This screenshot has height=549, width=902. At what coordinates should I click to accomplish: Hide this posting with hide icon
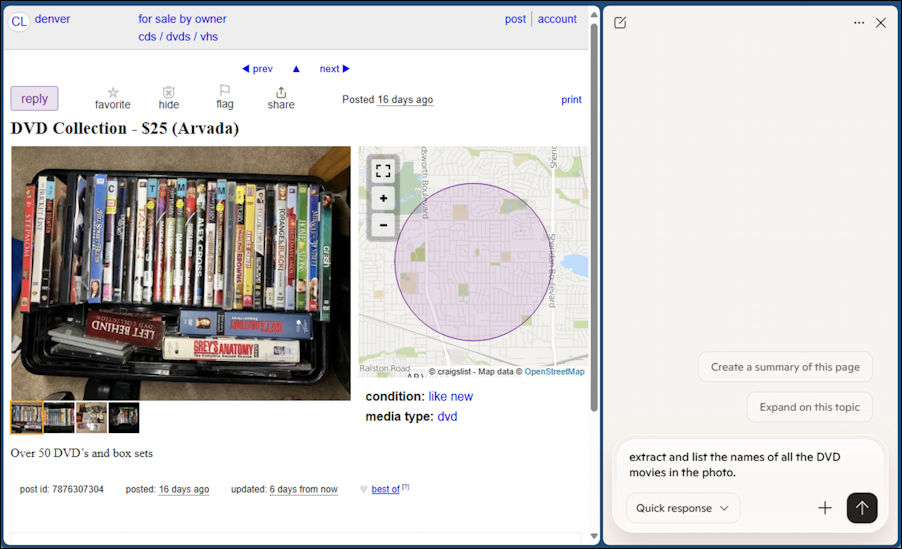(x=169, y=98)
